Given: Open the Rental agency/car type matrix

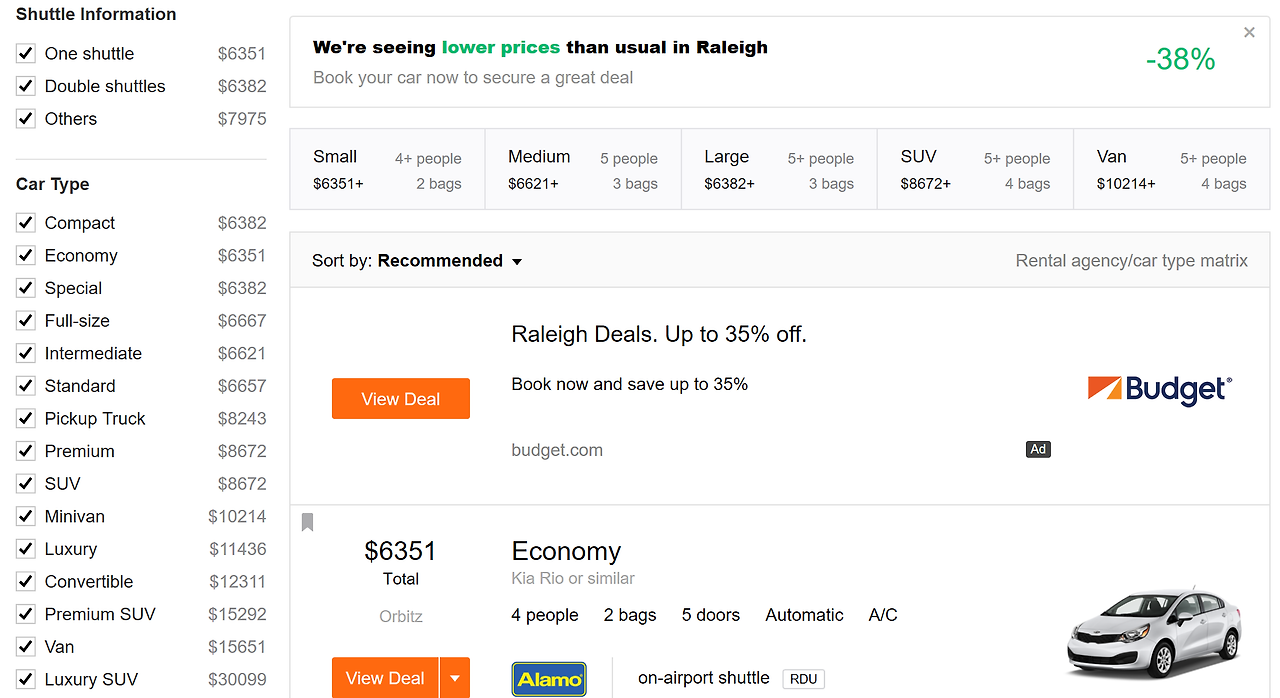Looking at the screenshot, I should coord(1131,261).
